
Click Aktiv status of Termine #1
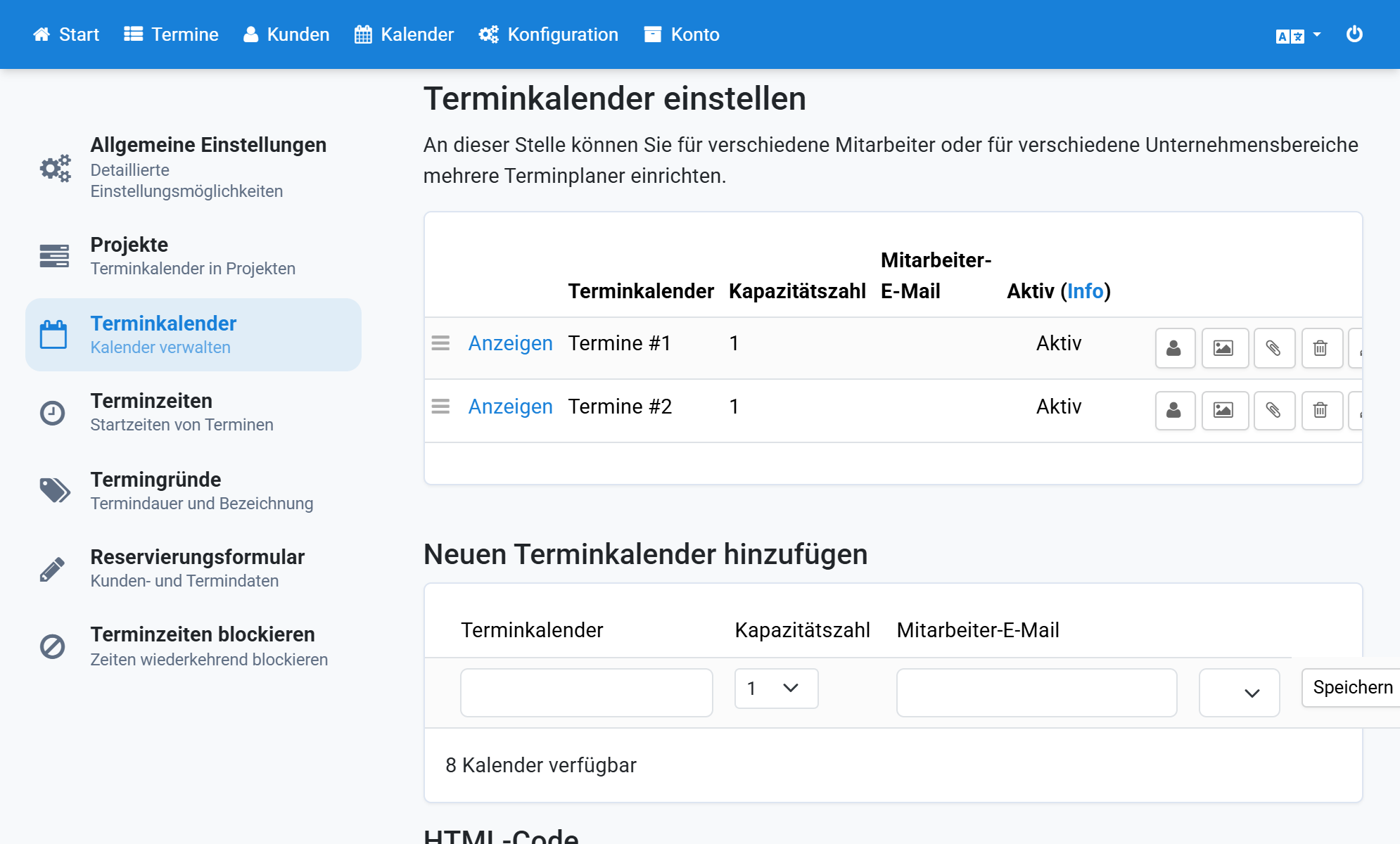tap(1059, 343)
